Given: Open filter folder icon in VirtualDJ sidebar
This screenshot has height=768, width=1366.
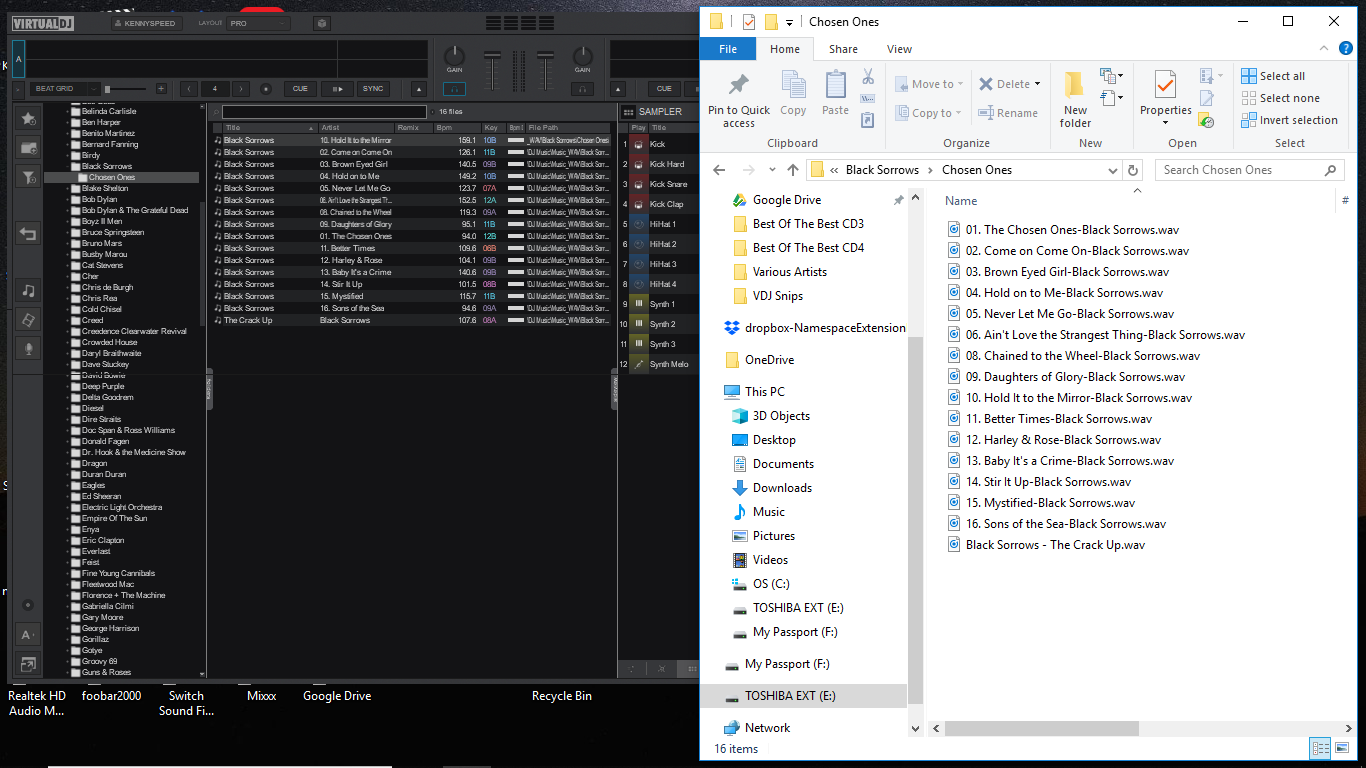Looking at the screenshot, I should (29, 177).
